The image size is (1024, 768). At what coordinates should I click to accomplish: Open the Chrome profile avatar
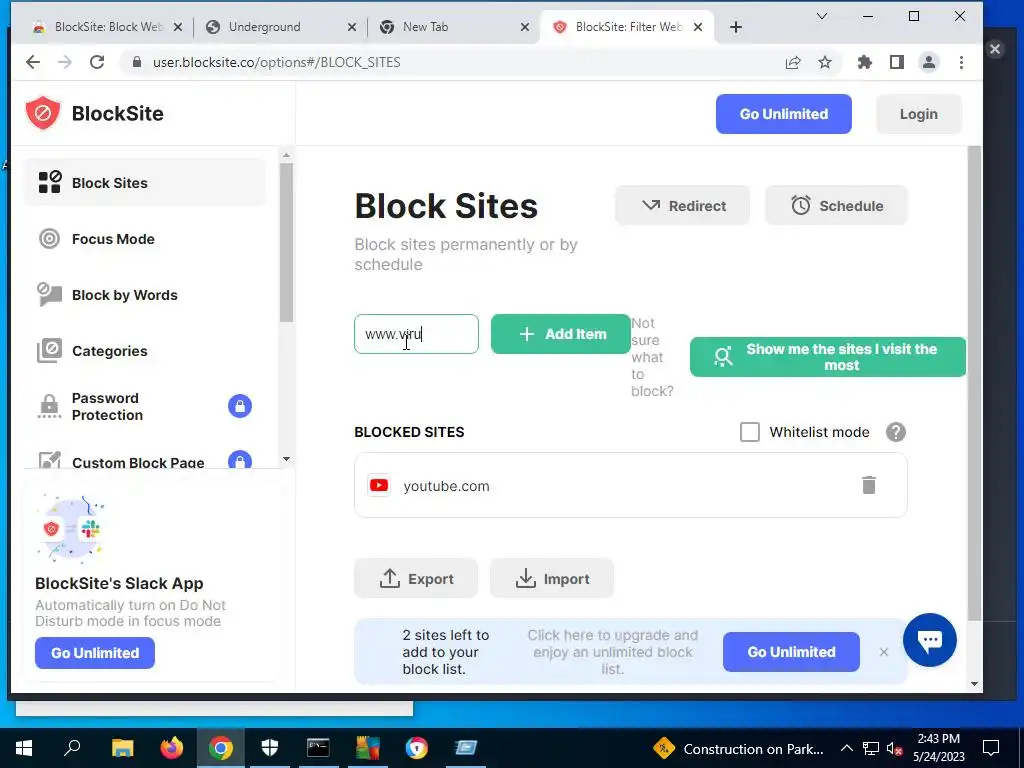(x=929, y=62)
